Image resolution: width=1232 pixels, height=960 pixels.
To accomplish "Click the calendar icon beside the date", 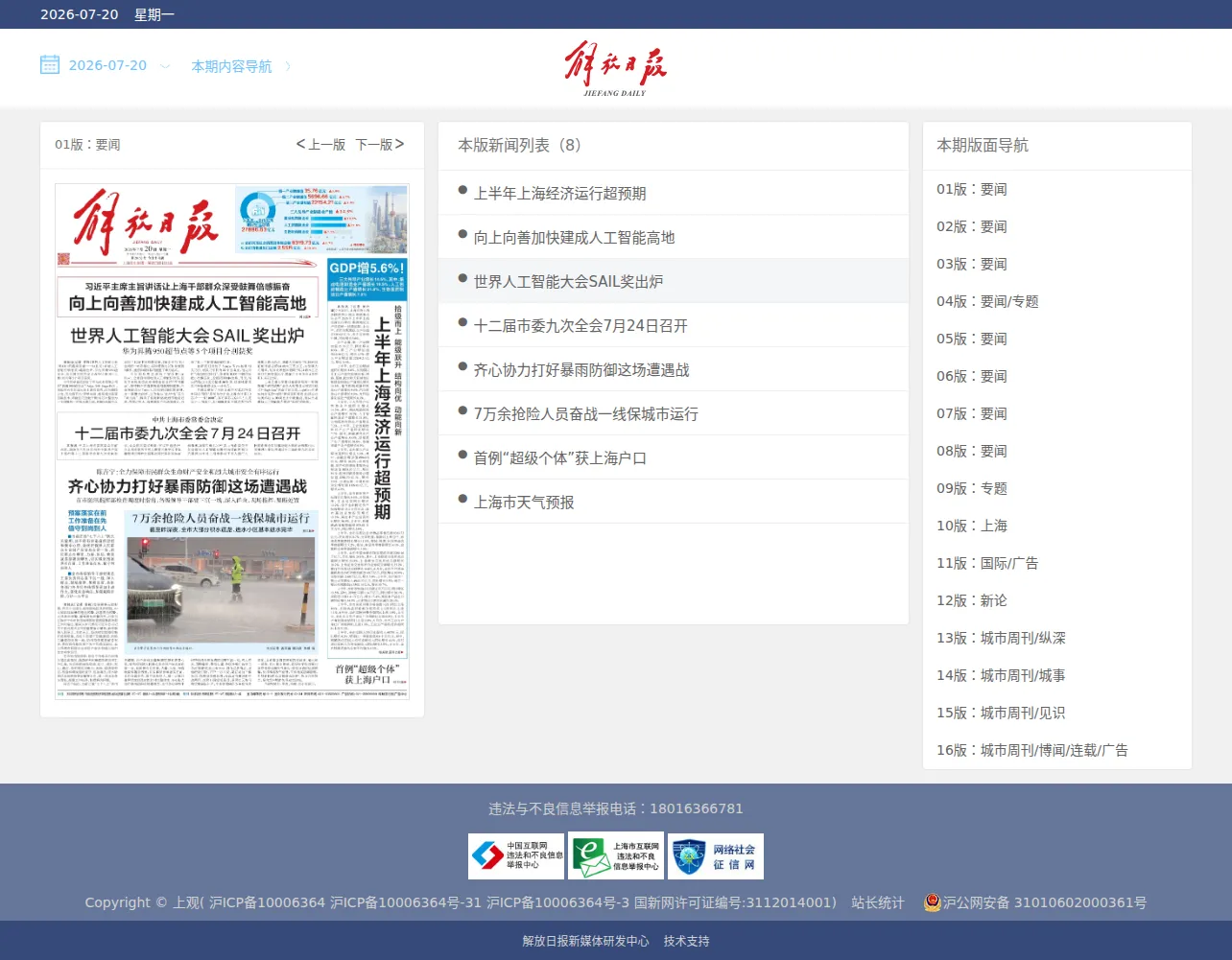I will 50,65.
